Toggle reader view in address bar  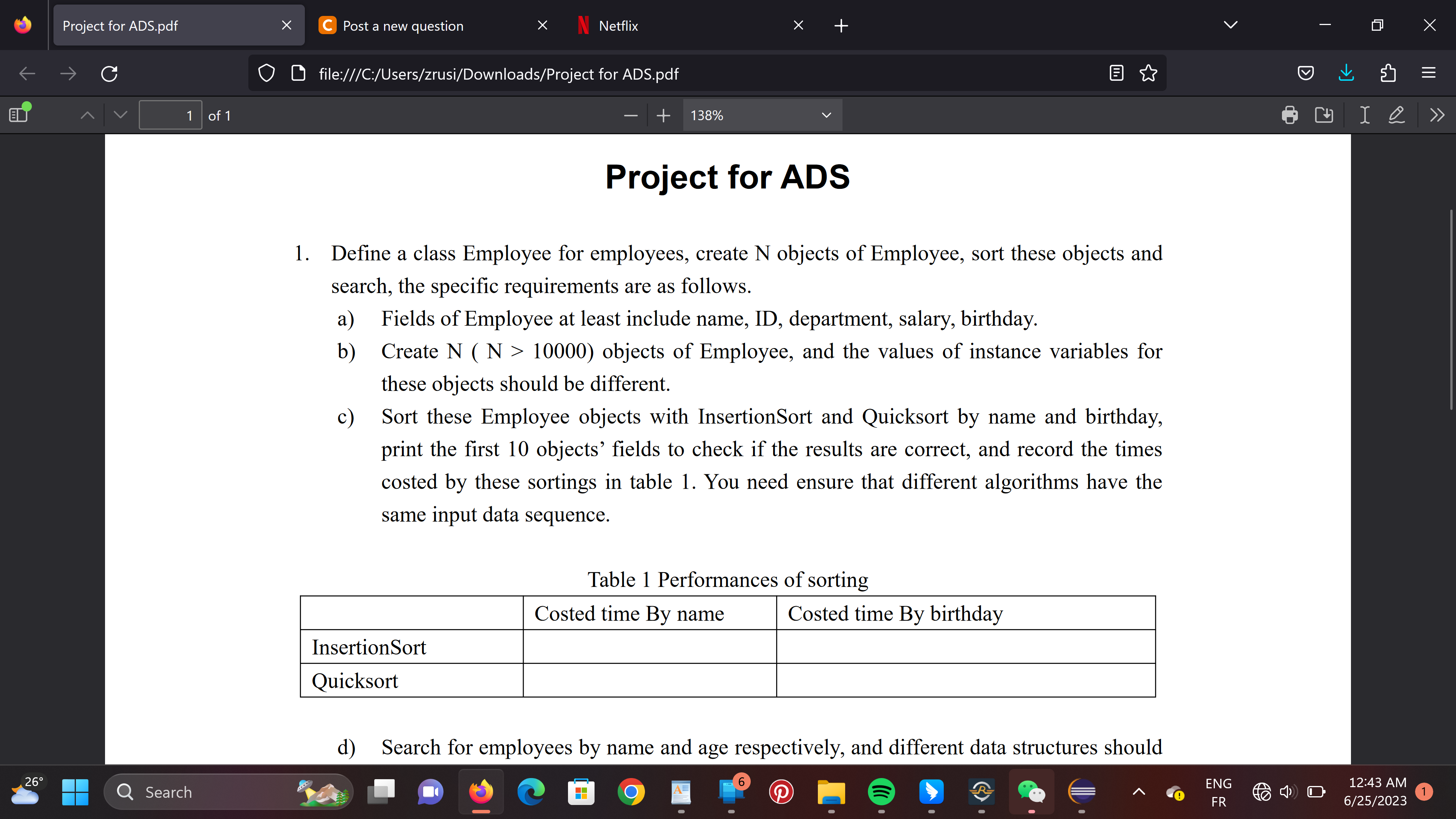1116,74
